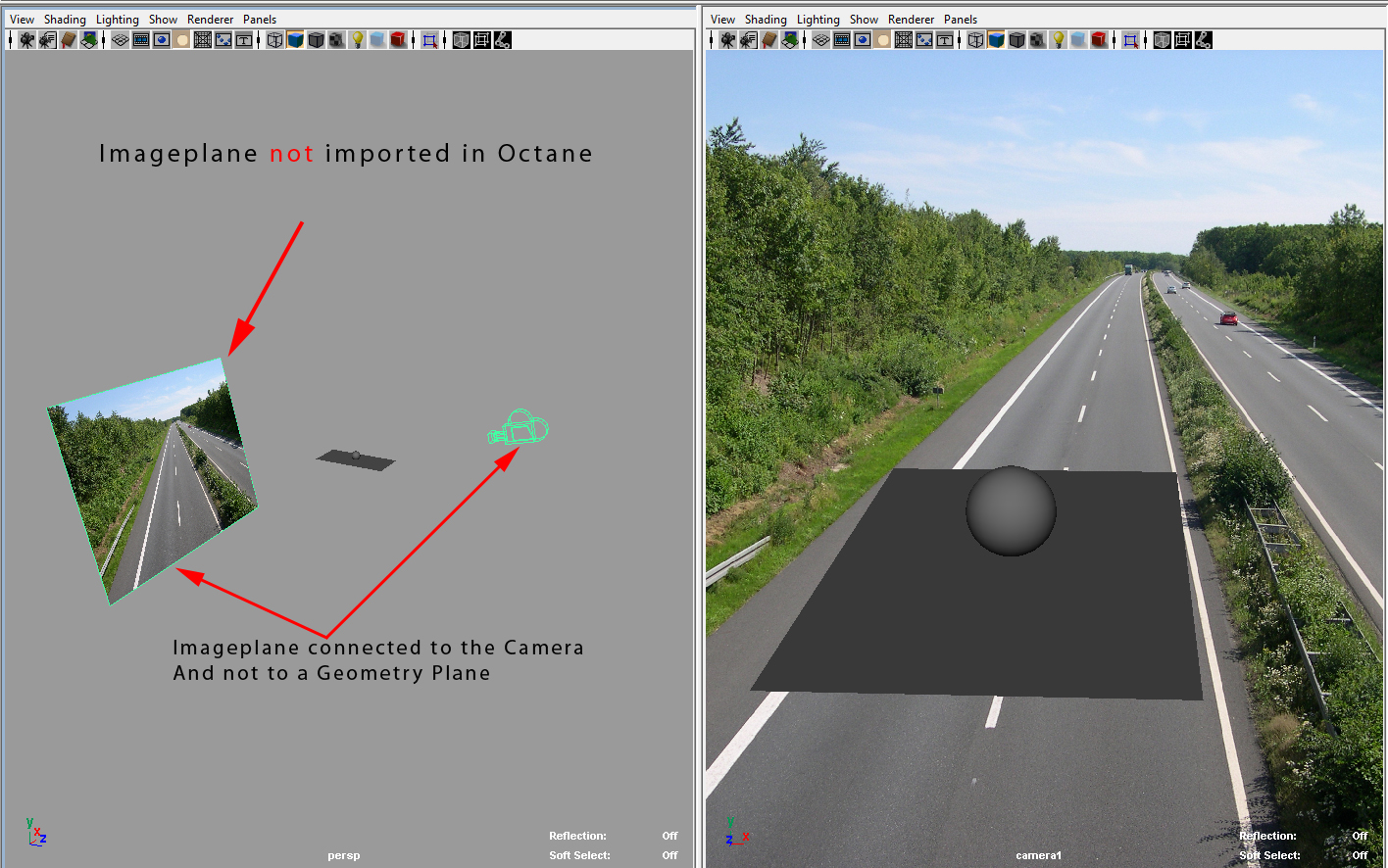Select Smooth Shade All in camera1 panel

coord(997,40)
